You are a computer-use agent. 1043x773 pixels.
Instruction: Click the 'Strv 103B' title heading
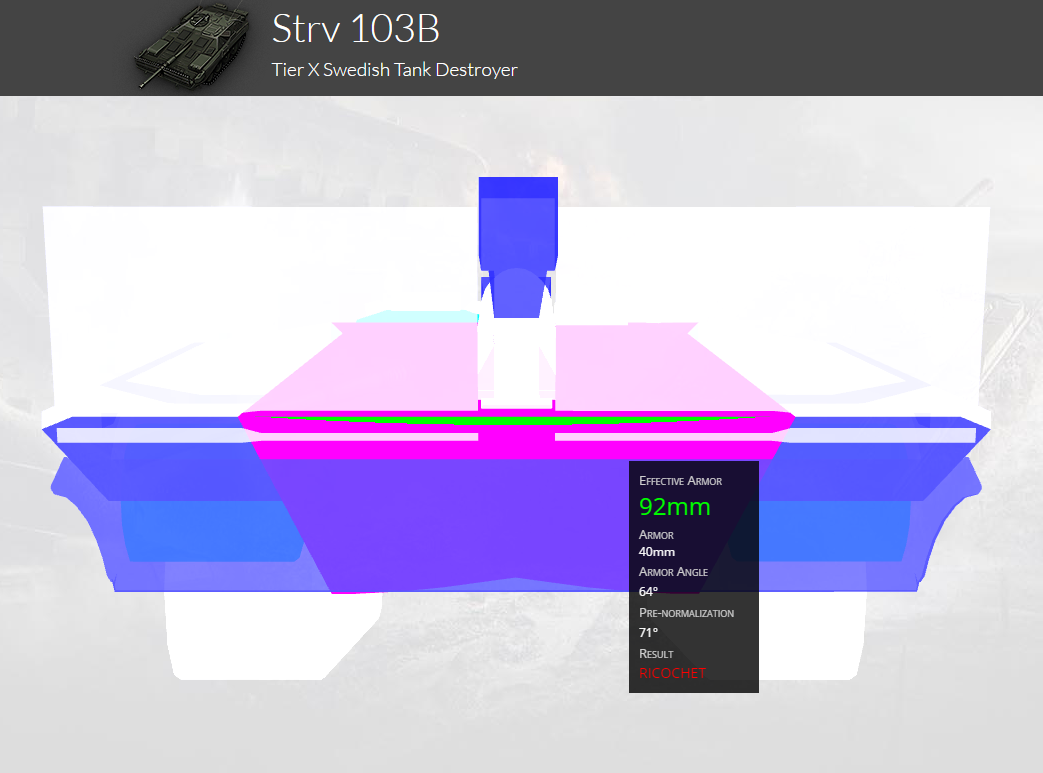356,29
